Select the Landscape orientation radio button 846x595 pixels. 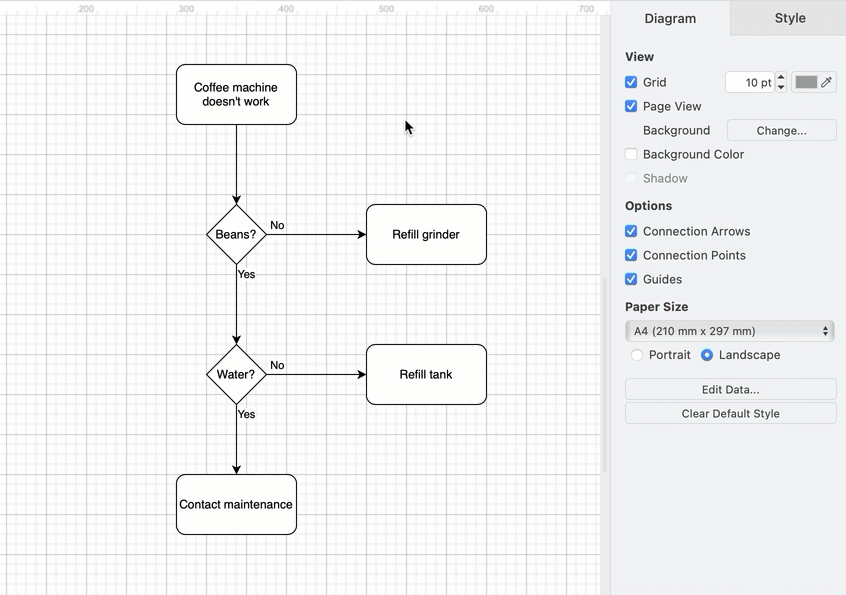(x=709, y=355)
